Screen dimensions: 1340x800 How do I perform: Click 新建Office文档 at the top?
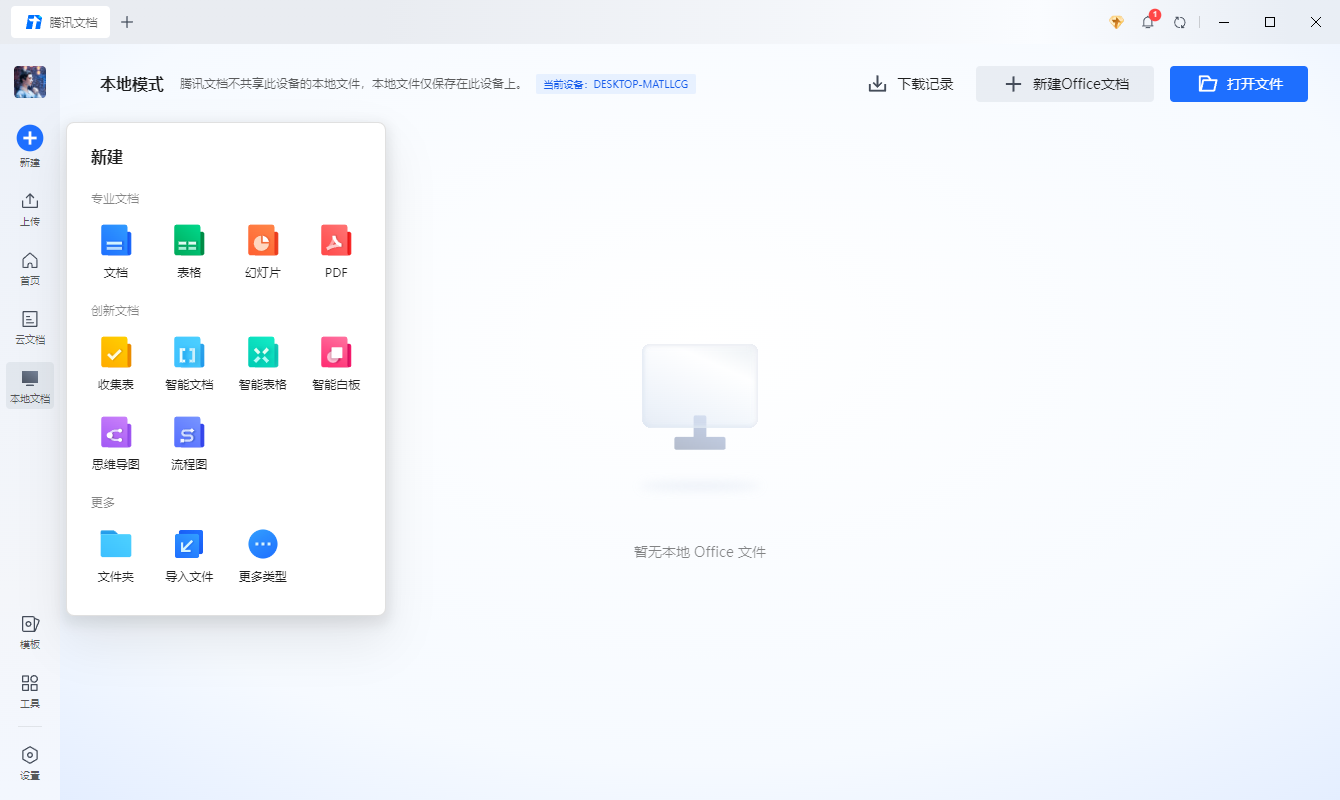1064,84
